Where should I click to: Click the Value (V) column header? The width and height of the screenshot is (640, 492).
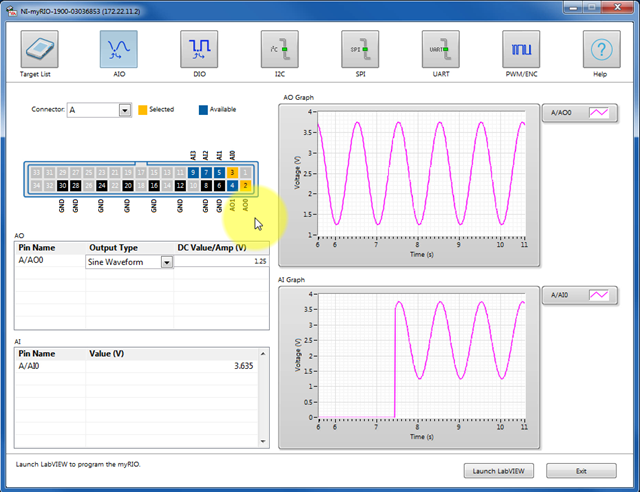[171, 354]
